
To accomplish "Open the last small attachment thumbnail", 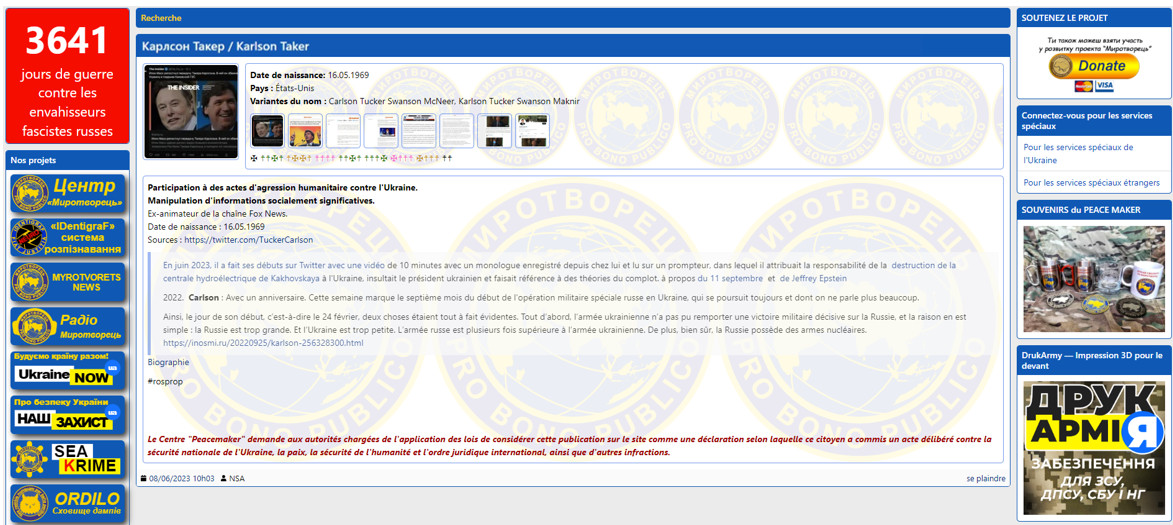I will pos(532,131).
